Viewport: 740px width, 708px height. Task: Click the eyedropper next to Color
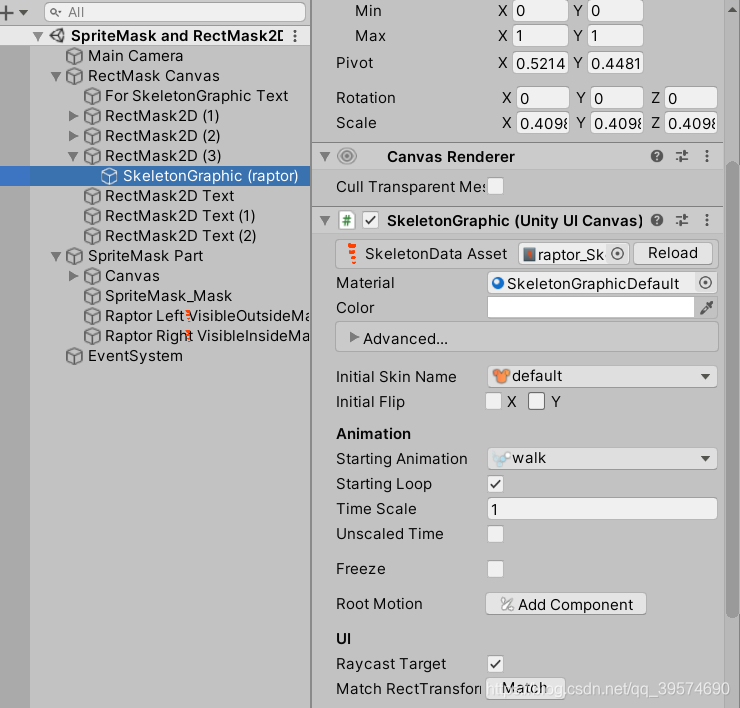click(x=706, y=308)
